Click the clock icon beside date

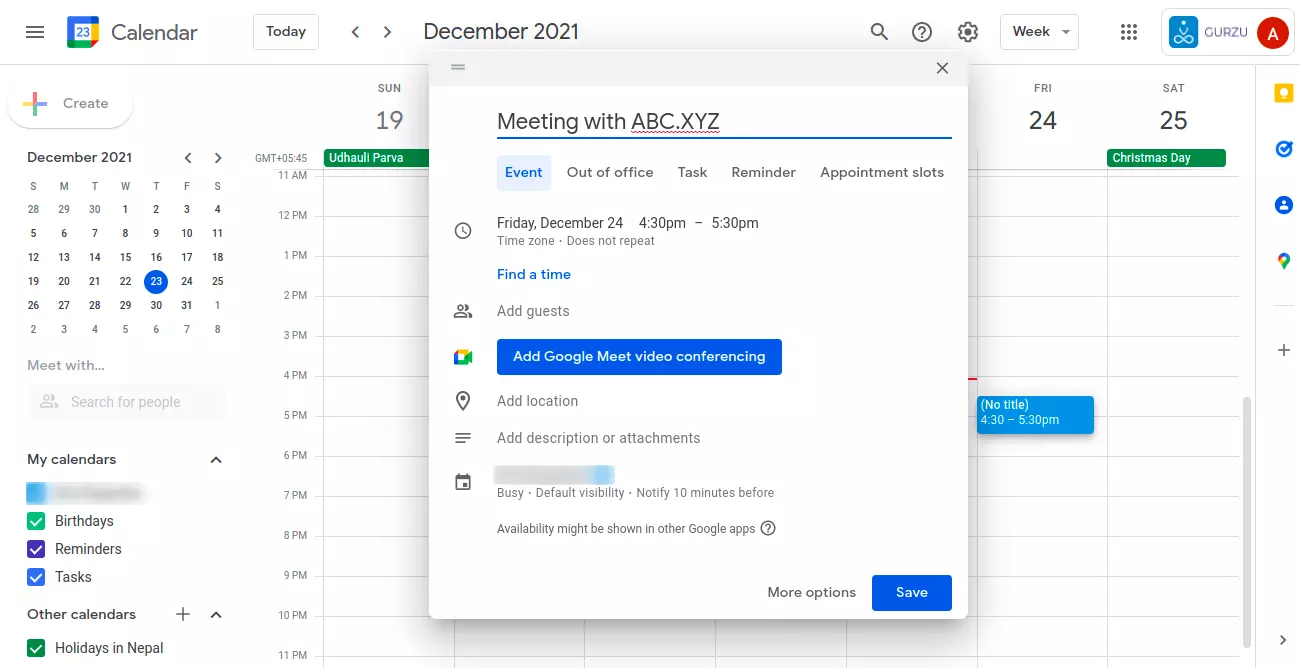click(x=463, y=231)
